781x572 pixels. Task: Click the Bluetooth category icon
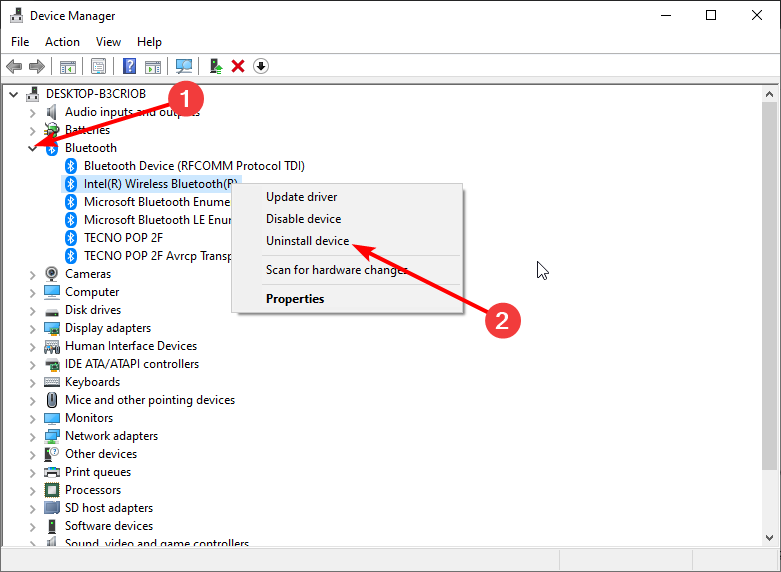(x=52, y=148)
